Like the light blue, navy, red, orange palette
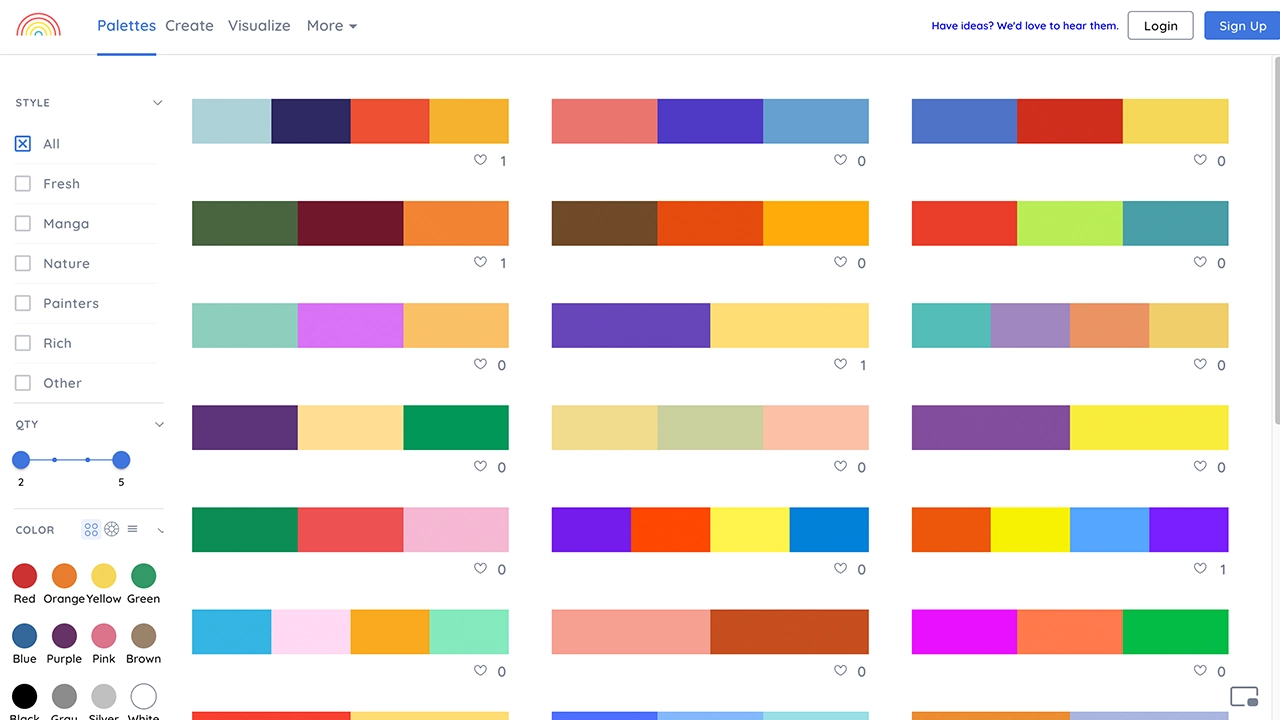The width and height of the screenshot is (1280, 720). pyautogui.click(x=480, y=160)
